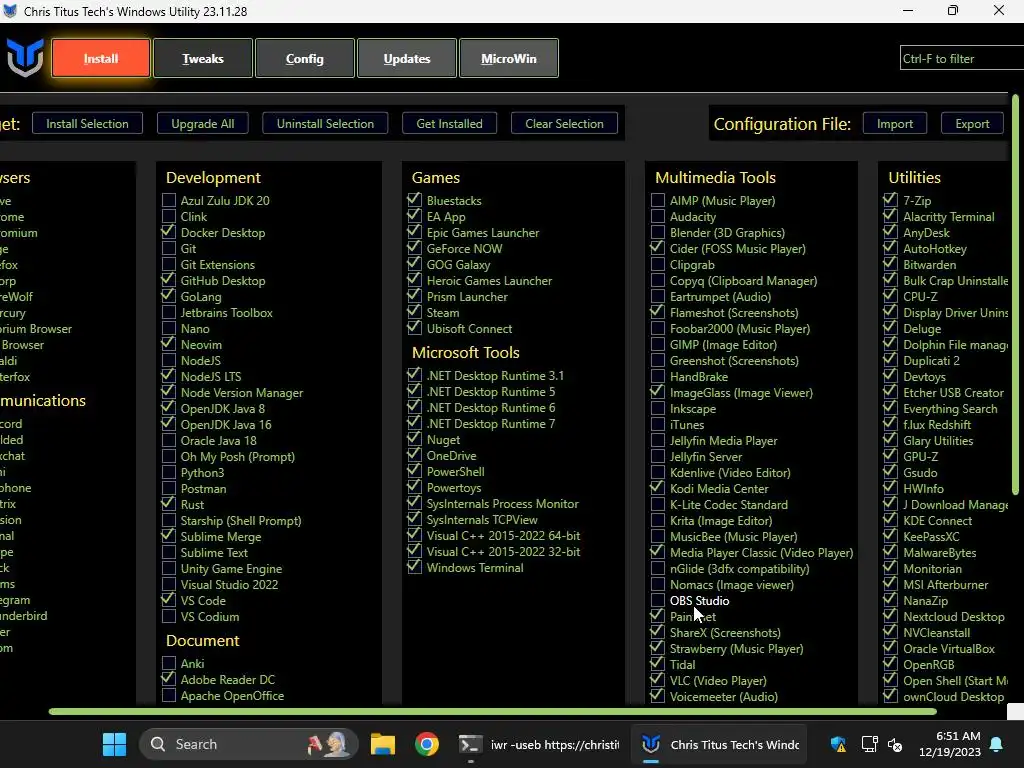
Task: Click the horizontal scrollbar at bottom
Action: click(493, 711)
